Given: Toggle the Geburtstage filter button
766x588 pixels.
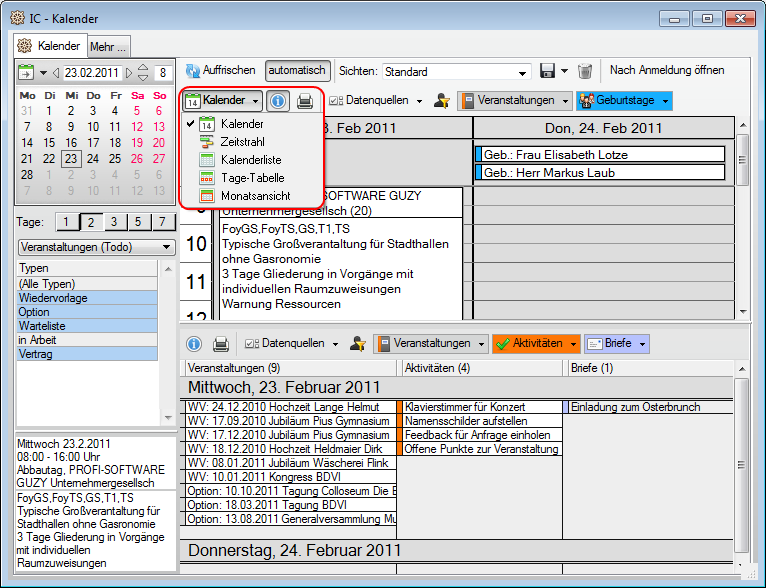Looking at the screenshot, I should [621, 101].
